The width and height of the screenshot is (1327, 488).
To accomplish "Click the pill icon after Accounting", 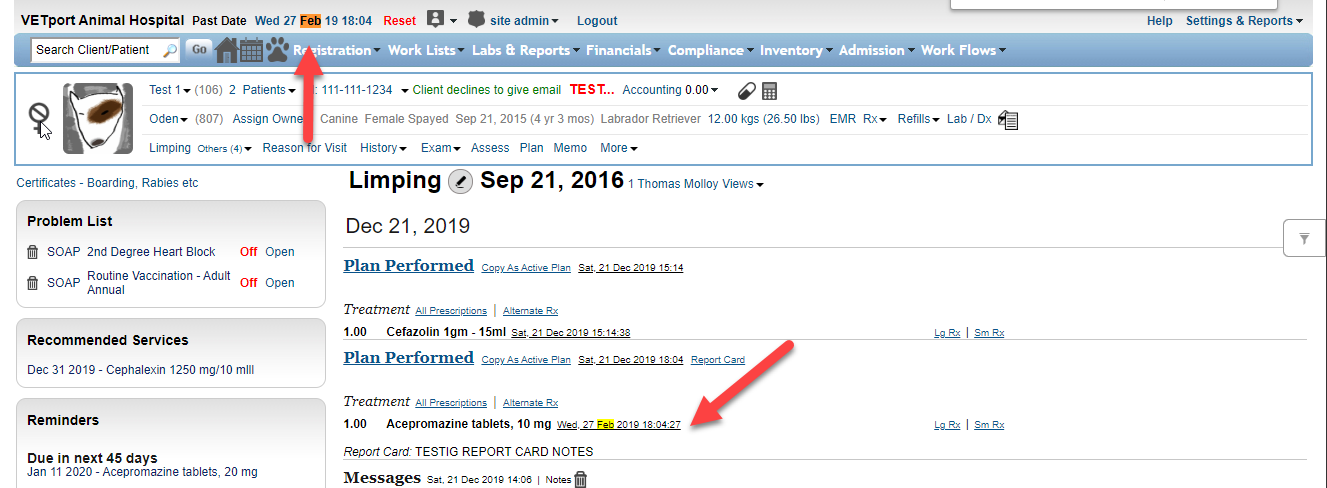I will coord(746,91).
